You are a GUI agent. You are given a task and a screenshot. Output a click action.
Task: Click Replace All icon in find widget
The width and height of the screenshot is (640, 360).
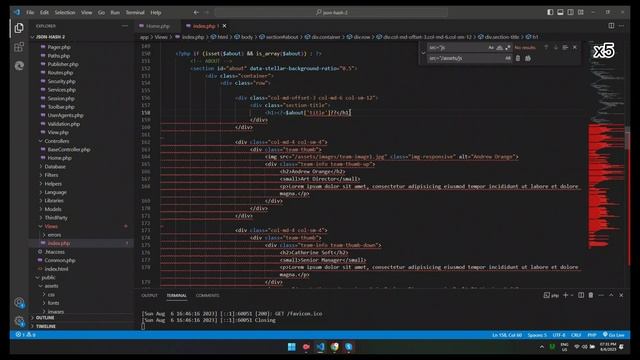click(x=528, y=58)
